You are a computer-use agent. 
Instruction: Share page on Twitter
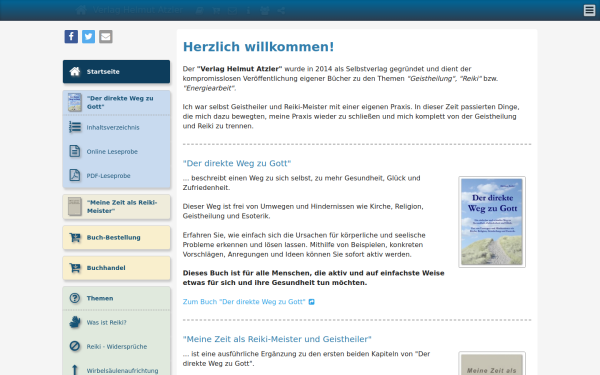tap(88, 37)
